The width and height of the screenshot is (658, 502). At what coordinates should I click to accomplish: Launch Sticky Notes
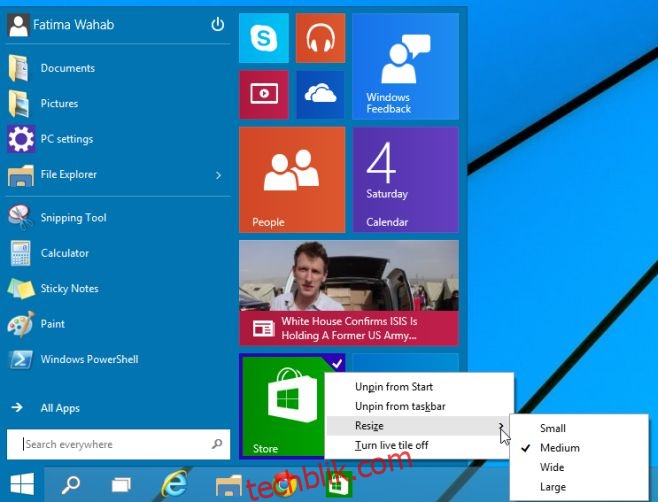[x=118, y=288]
